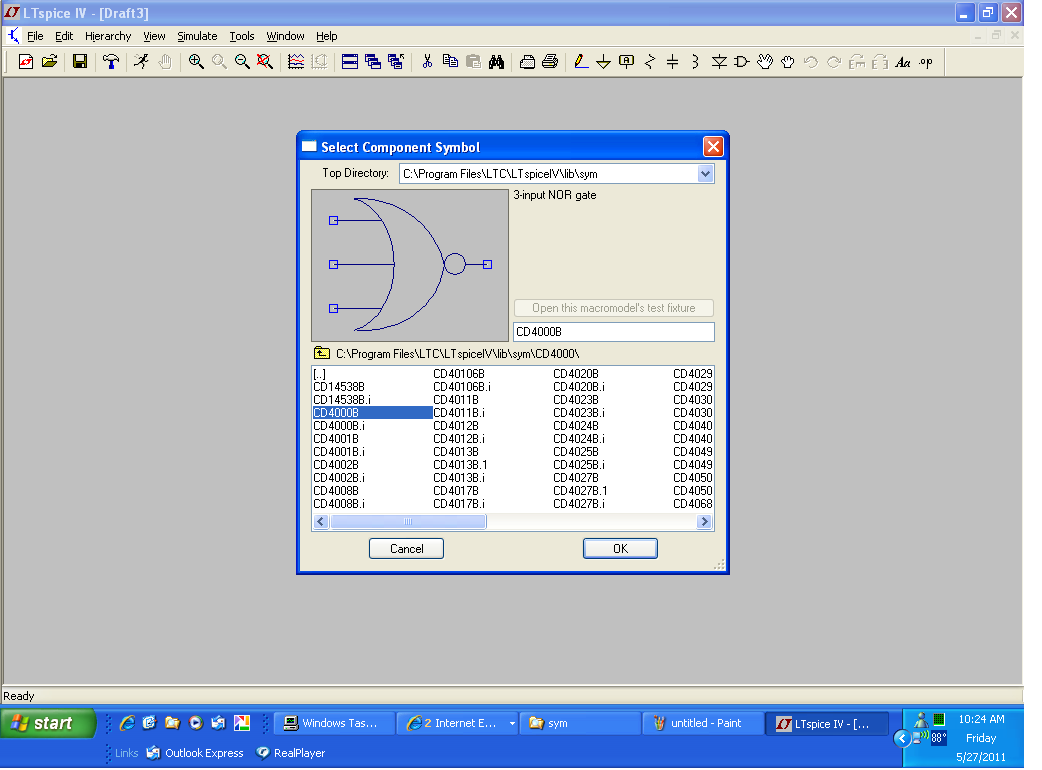
Task: Save the schematic with the floppy disk icon
Action: [x=80, y=62]
